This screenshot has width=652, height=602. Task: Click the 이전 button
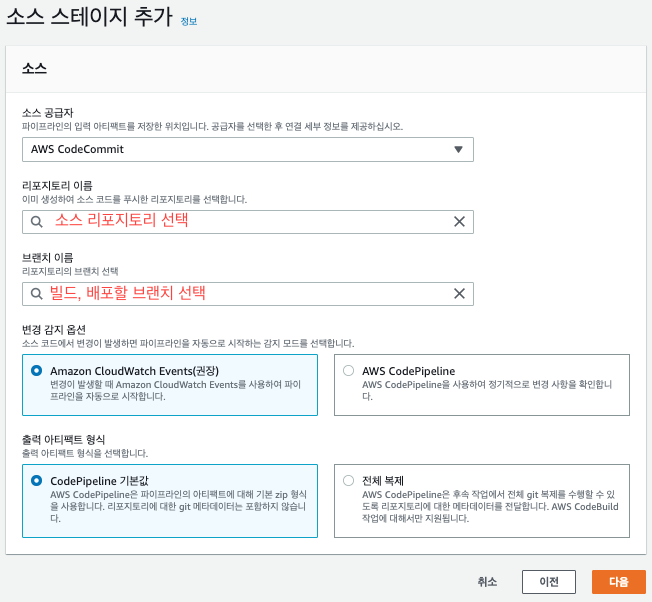[548, 582]
